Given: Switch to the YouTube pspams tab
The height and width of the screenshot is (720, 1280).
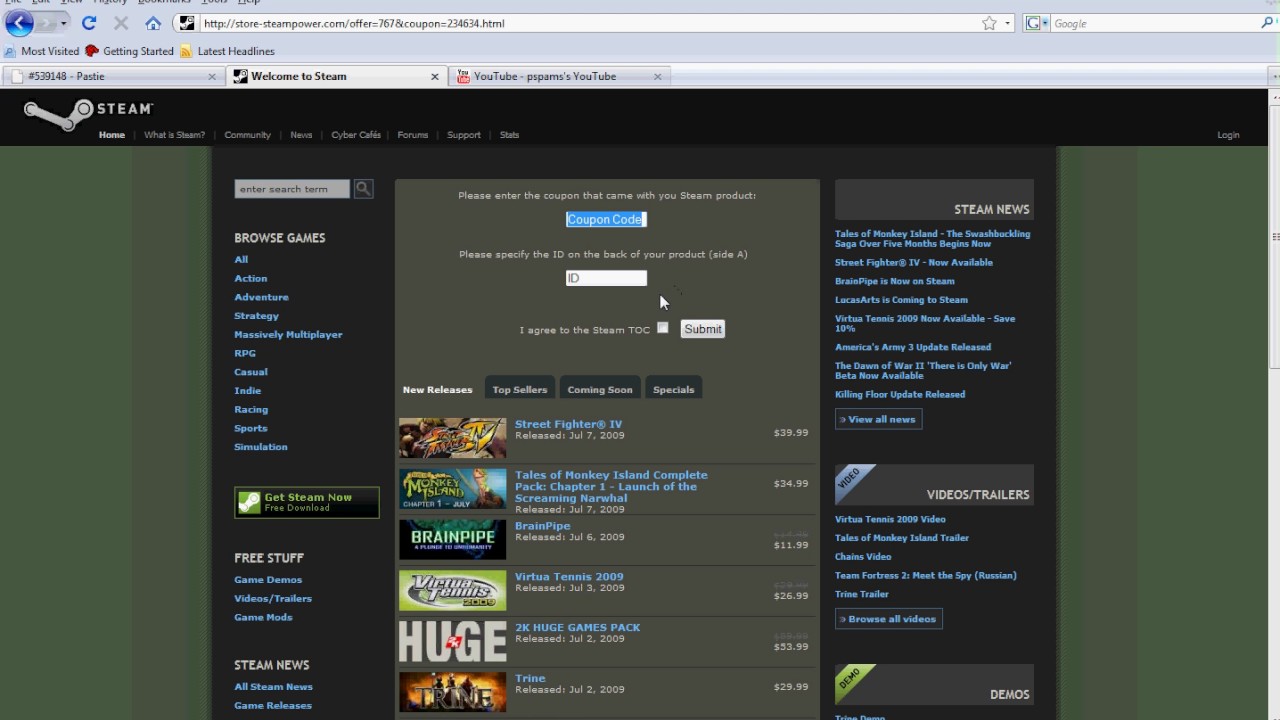Looking at the screenshot, I should (560, 76).
